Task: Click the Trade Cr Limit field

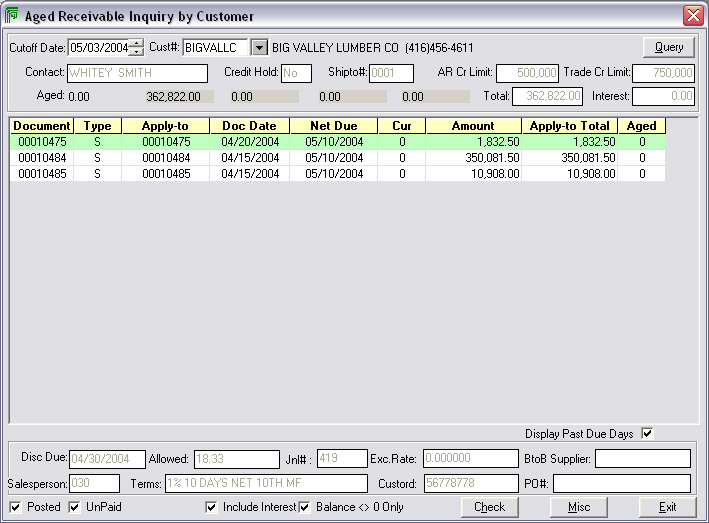Action: point(663,73)
